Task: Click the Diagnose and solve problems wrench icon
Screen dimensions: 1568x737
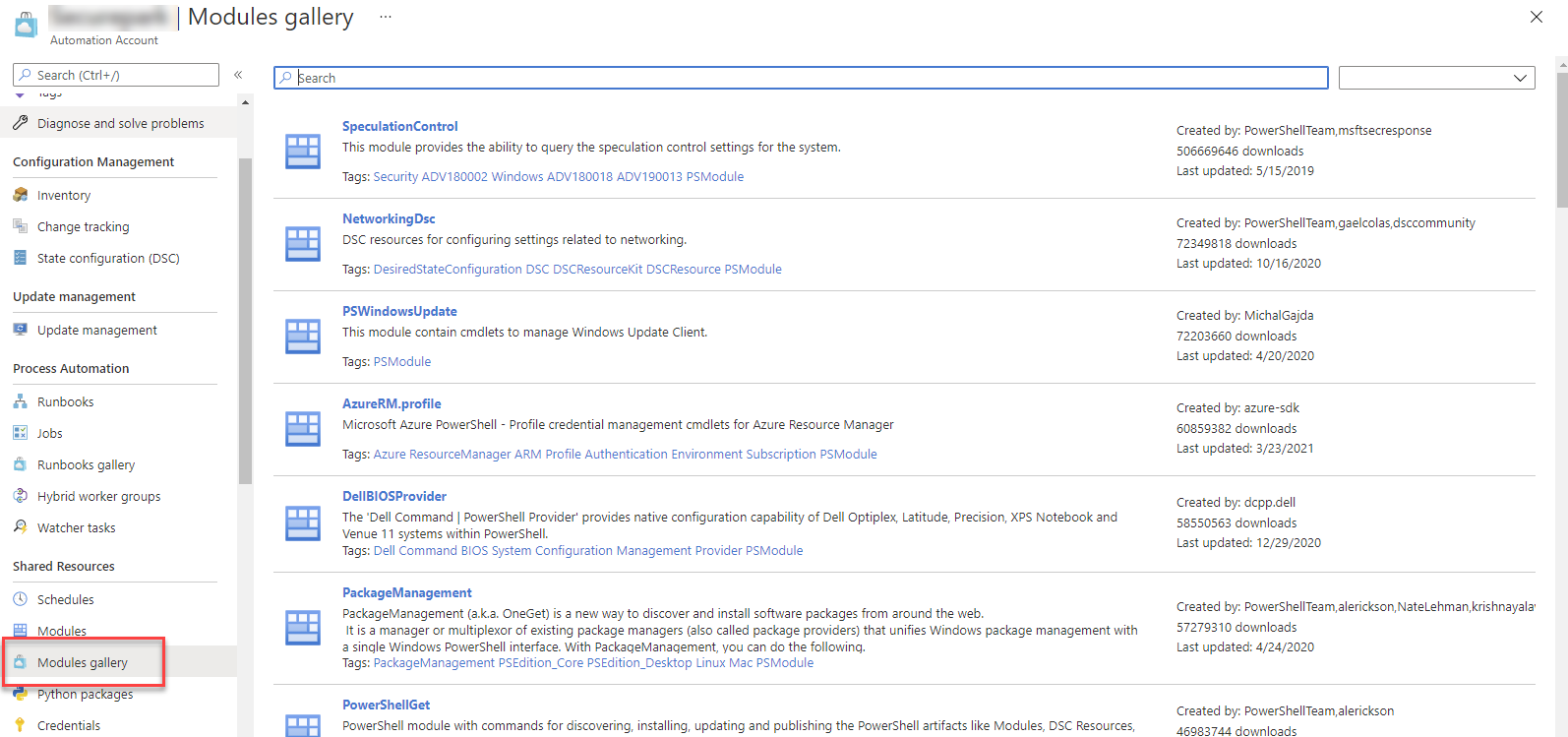Action: pyautogui.click(x=21, y=123)
